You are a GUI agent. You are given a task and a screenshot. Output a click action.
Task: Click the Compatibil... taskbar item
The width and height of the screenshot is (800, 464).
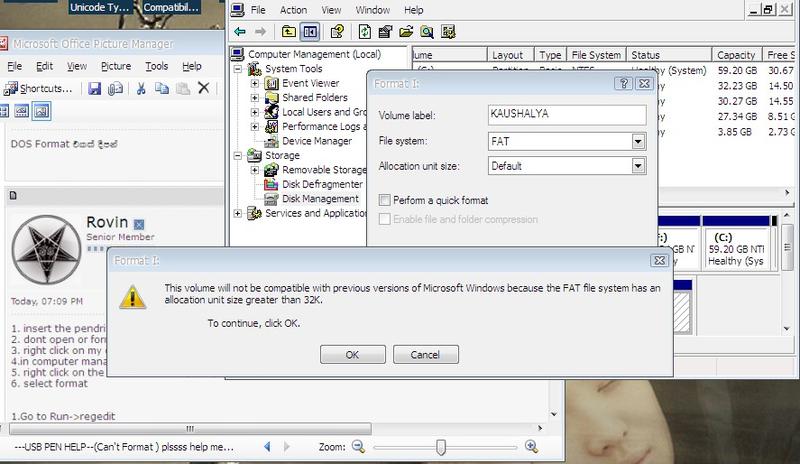pyautogui.click(x=170, y=7)
